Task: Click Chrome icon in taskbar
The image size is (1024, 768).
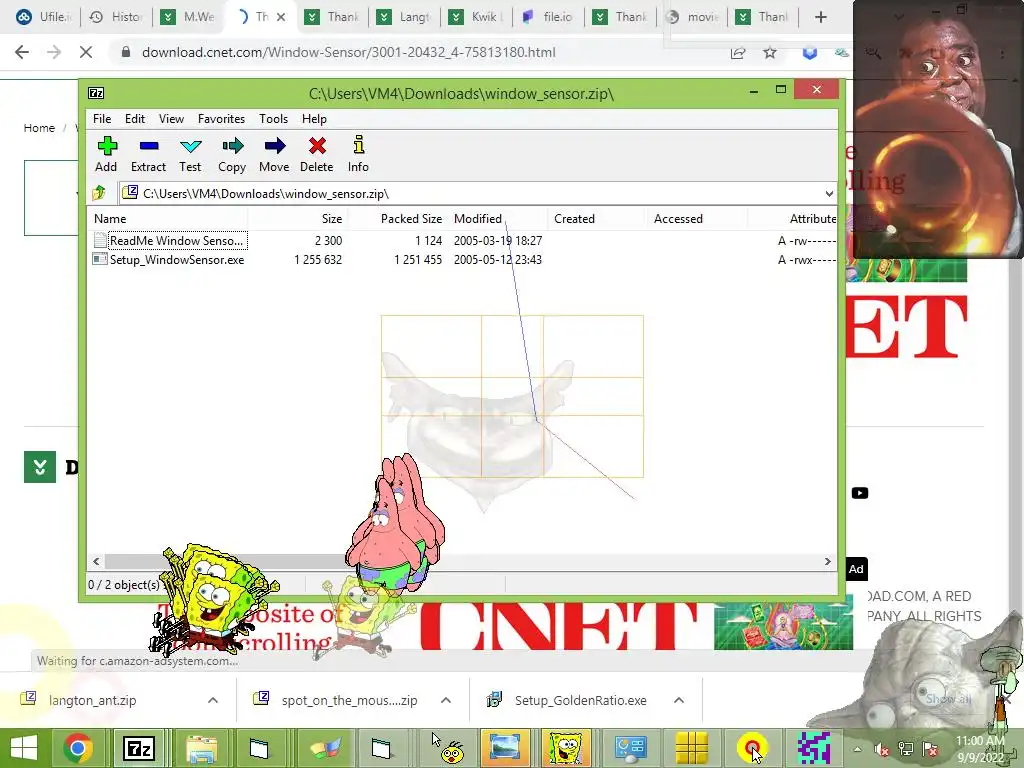Action: tap(78, 748)
